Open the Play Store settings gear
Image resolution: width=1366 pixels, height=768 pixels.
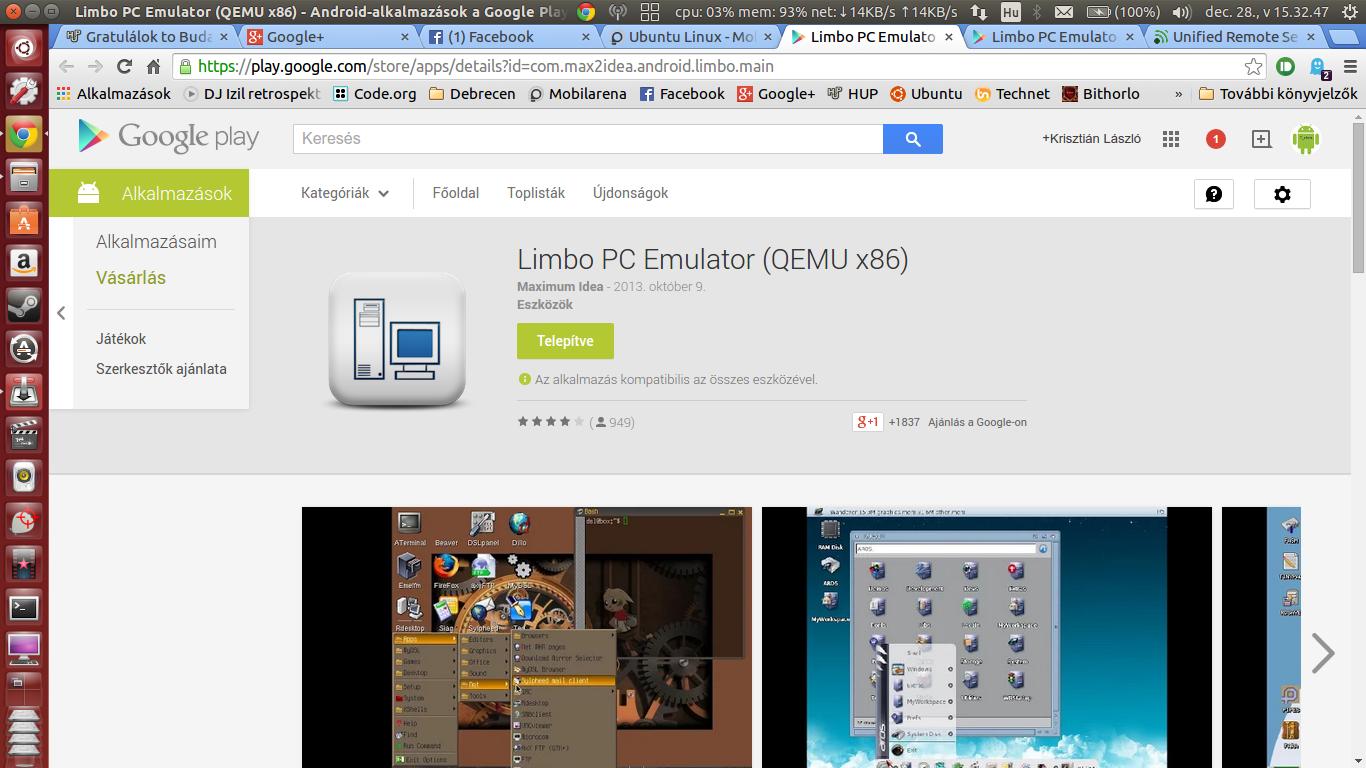(x=1282, y=194)
